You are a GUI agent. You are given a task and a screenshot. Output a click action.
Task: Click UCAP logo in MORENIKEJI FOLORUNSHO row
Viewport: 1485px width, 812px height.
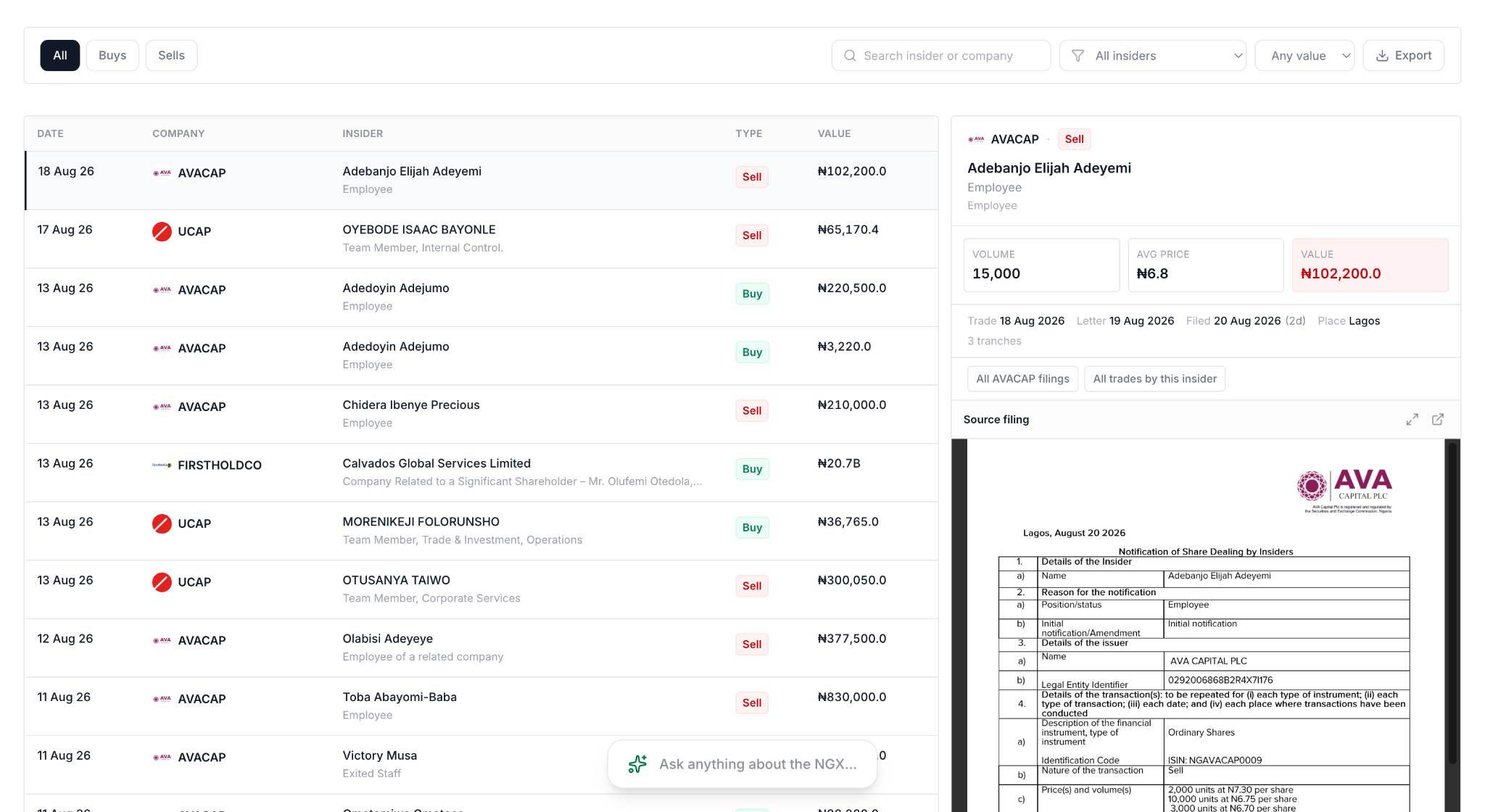point(162,523)
